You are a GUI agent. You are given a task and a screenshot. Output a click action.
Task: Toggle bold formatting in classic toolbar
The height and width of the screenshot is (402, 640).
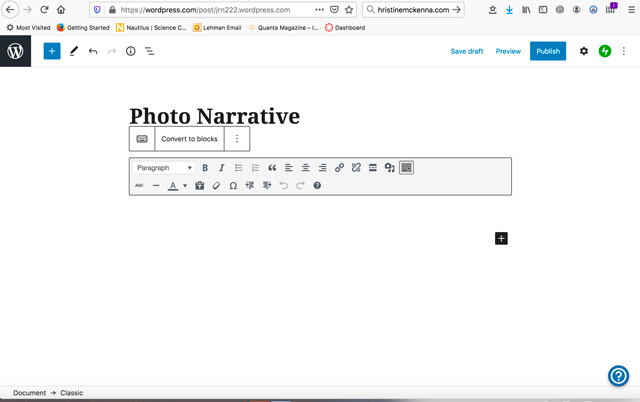(205, 168)
